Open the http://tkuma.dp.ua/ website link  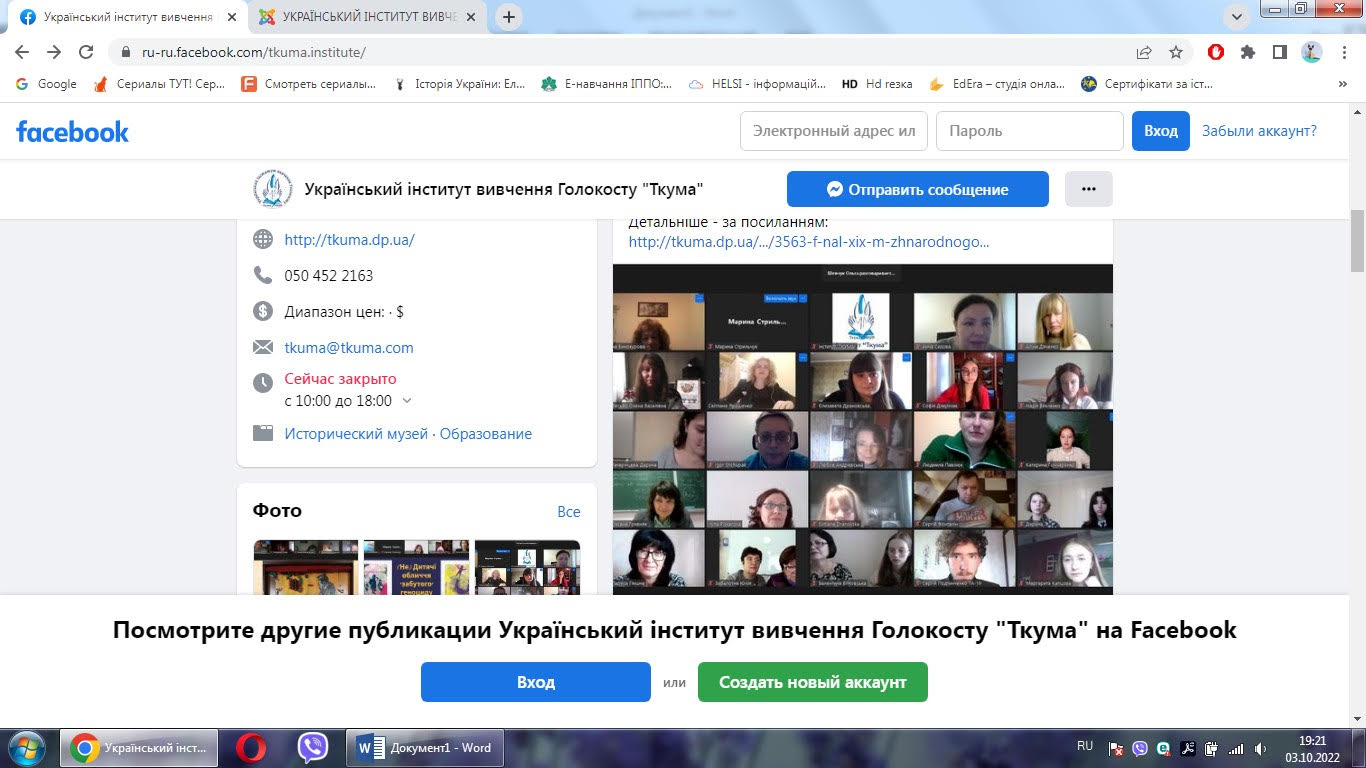coord(349,240)
